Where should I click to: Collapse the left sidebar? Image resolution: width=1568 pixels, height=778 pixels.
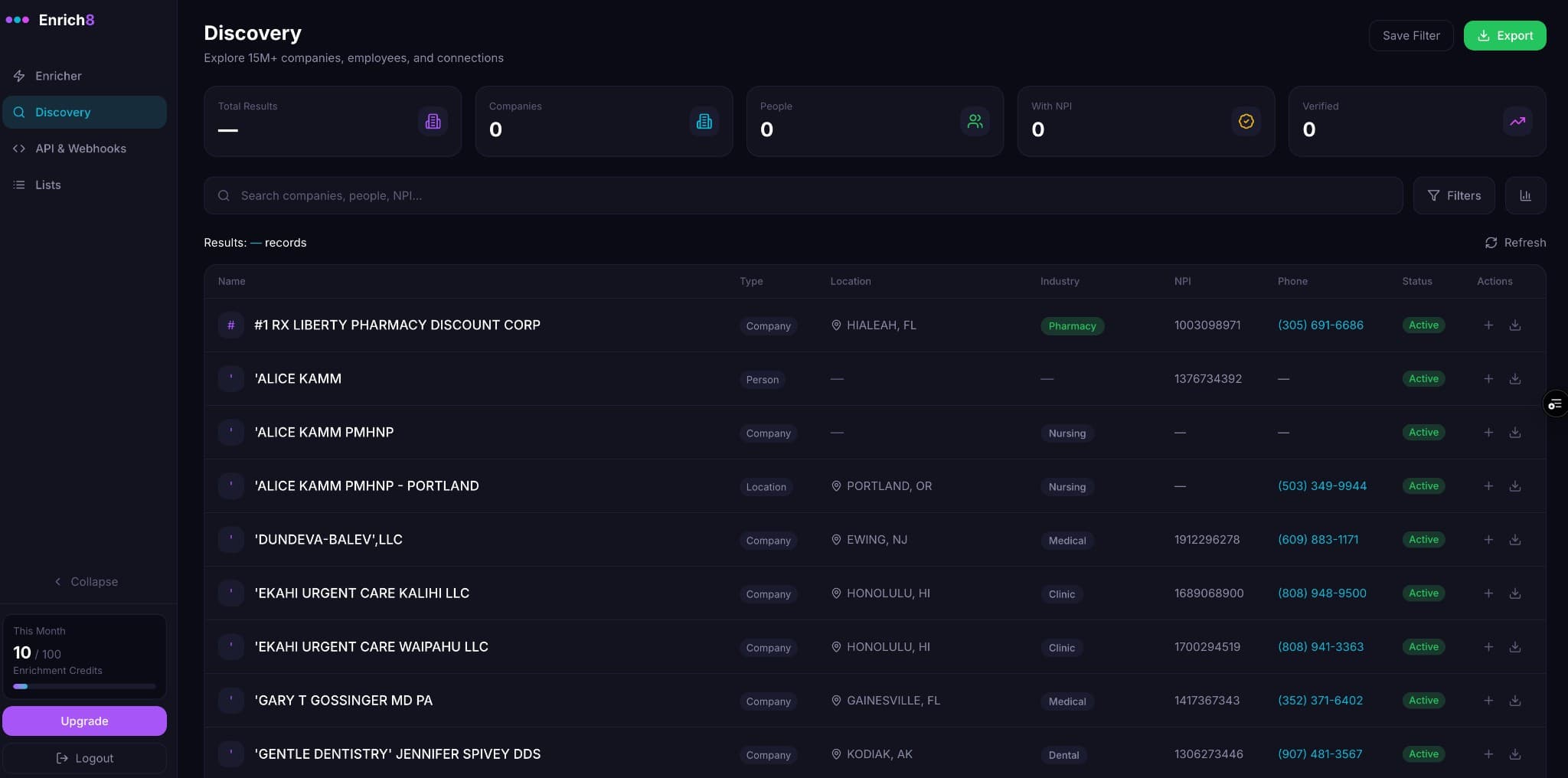[86, 582]
